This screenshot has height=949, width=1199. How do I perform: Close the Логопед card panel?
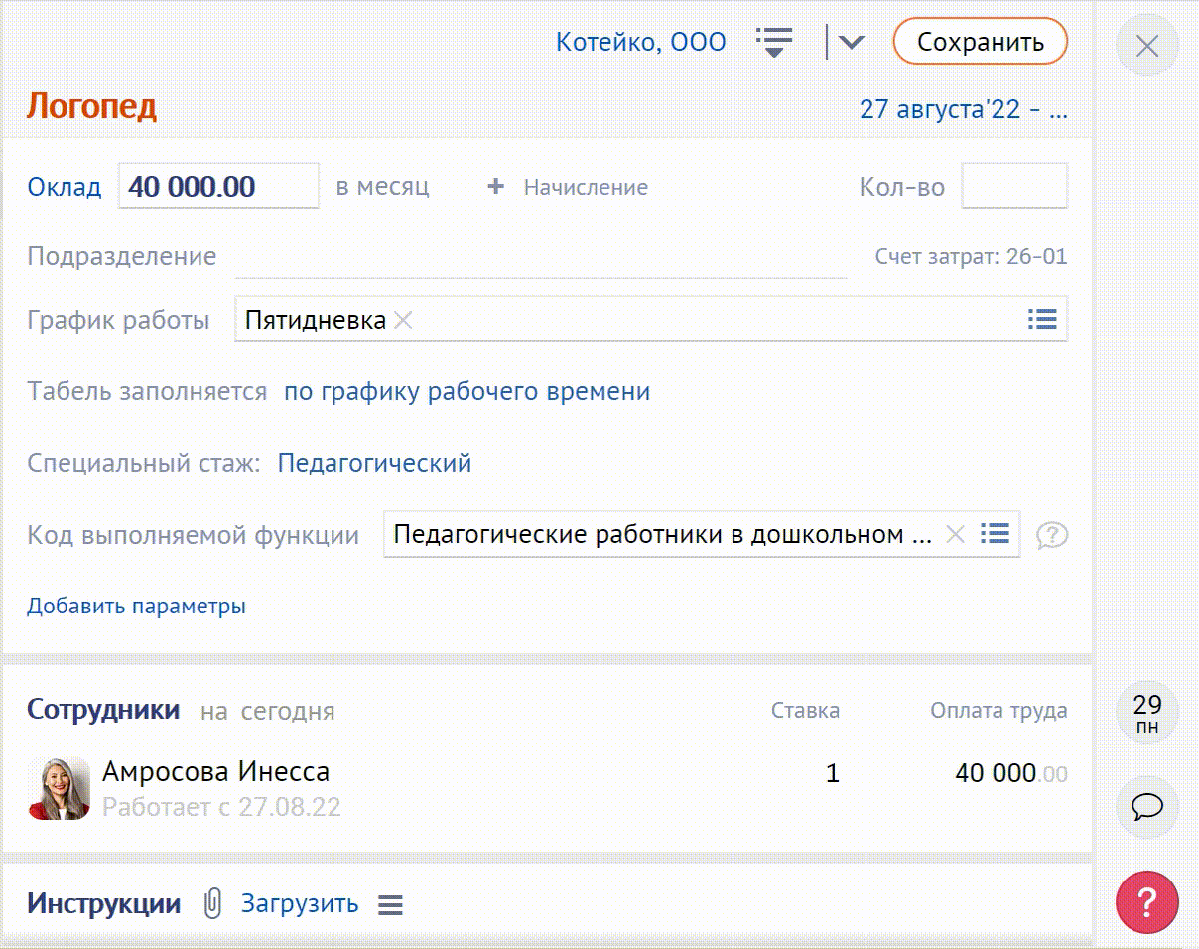click(x=1147, y=46)
